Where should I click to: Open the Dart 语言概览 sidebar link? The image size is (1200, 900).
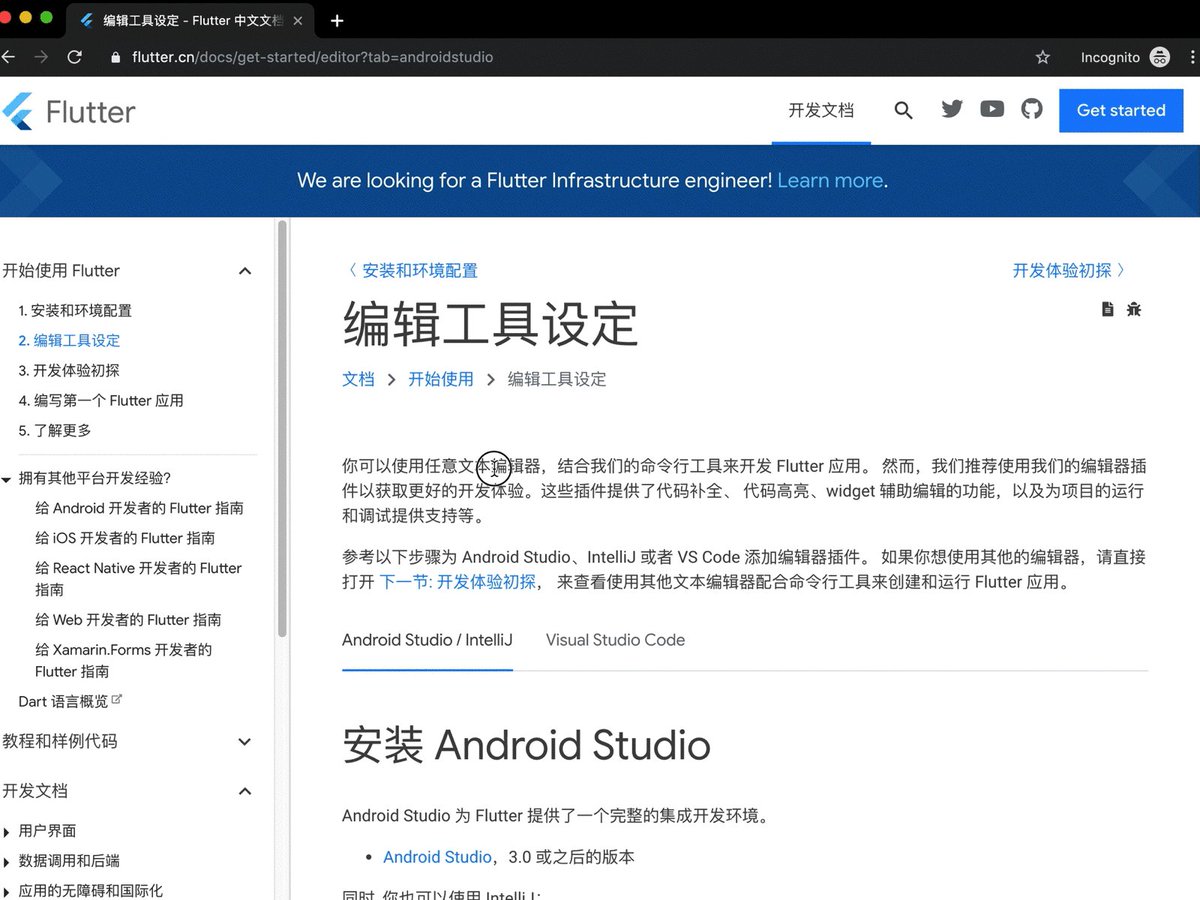pos(63,702)
